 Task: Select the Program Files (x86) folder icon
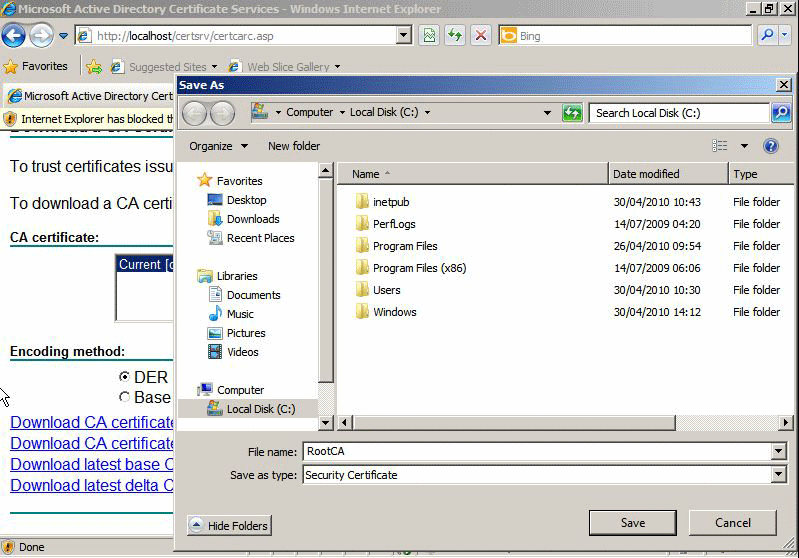pyautogui.click(x=362, y=268)
